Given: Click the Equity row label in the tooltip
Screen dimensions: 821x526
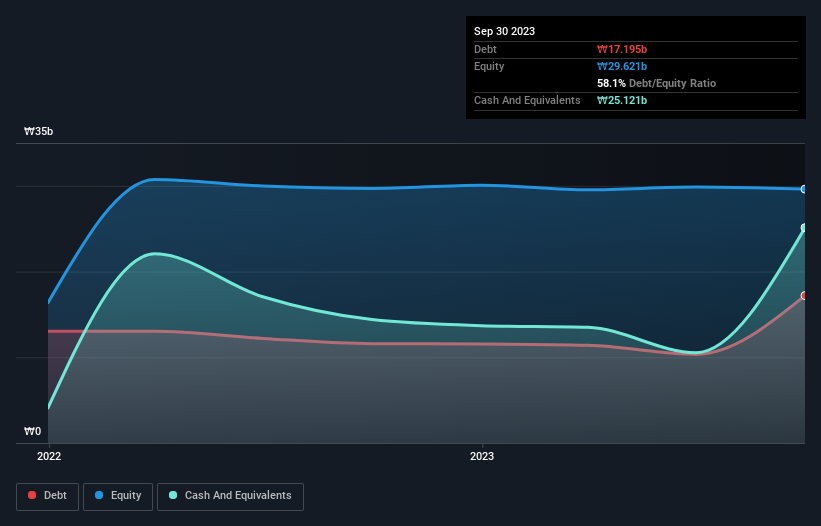Looking at the screenshot, I should pyautogui.click(x=489, y=66).
